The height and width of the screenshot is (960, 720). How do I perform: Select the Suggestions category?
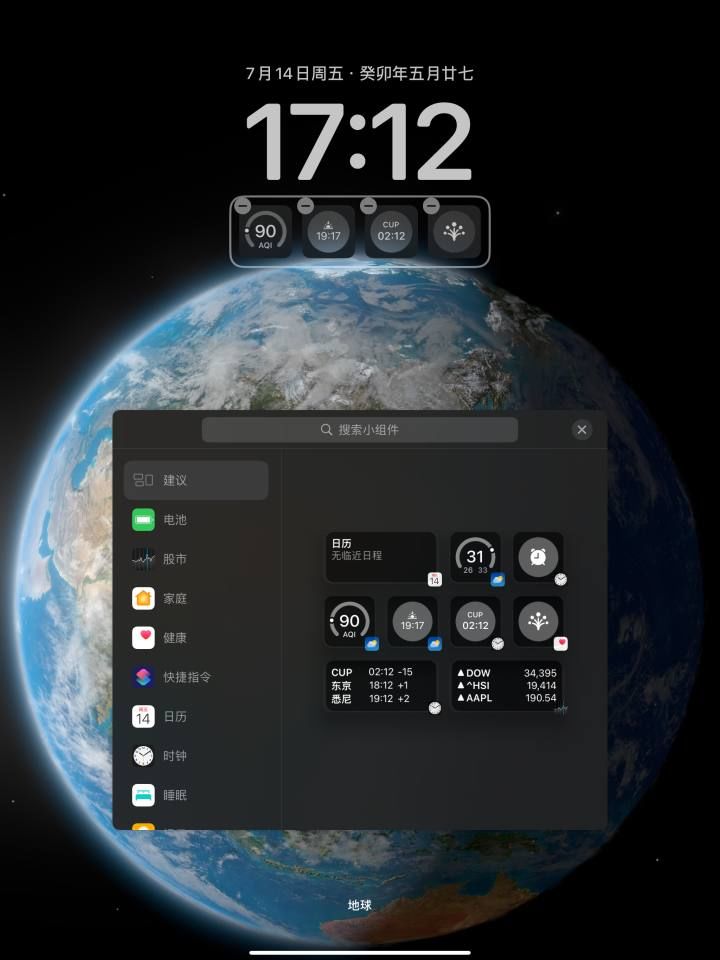click(196, 480)
